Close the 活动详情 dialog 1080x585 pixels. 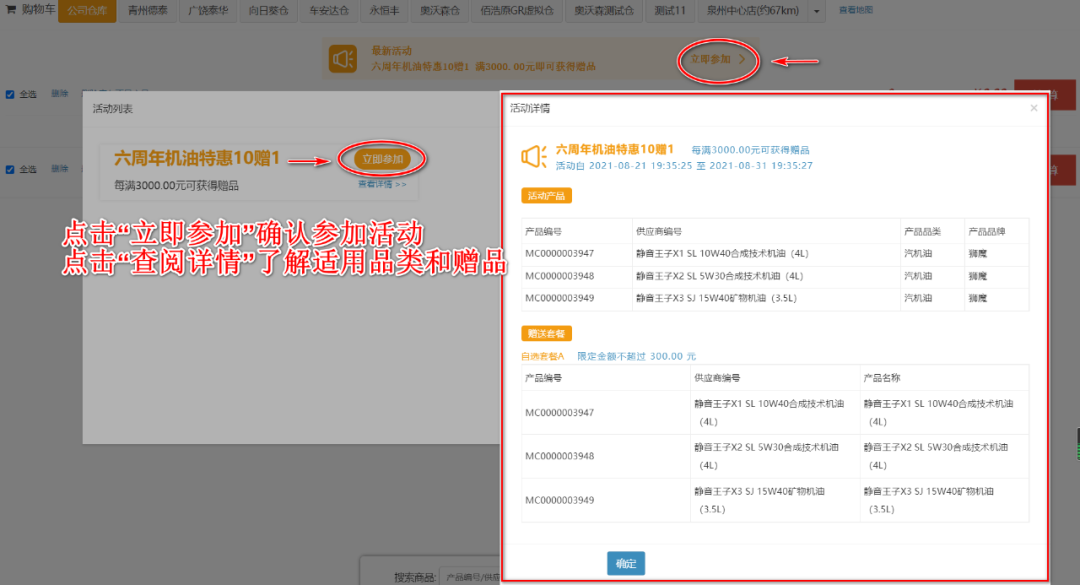coord(1033,108)
